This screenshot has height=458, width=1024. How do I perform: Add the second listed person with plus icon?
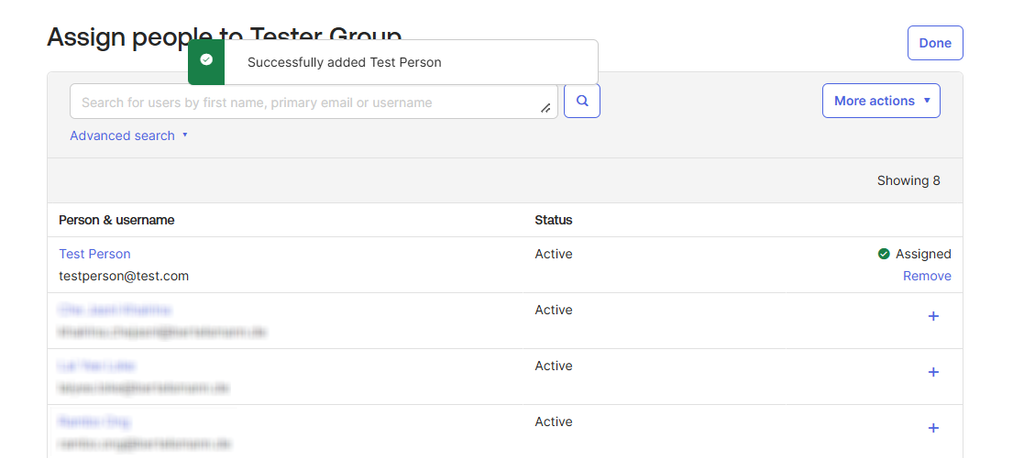pyautogui.click(x=933, y=316)
